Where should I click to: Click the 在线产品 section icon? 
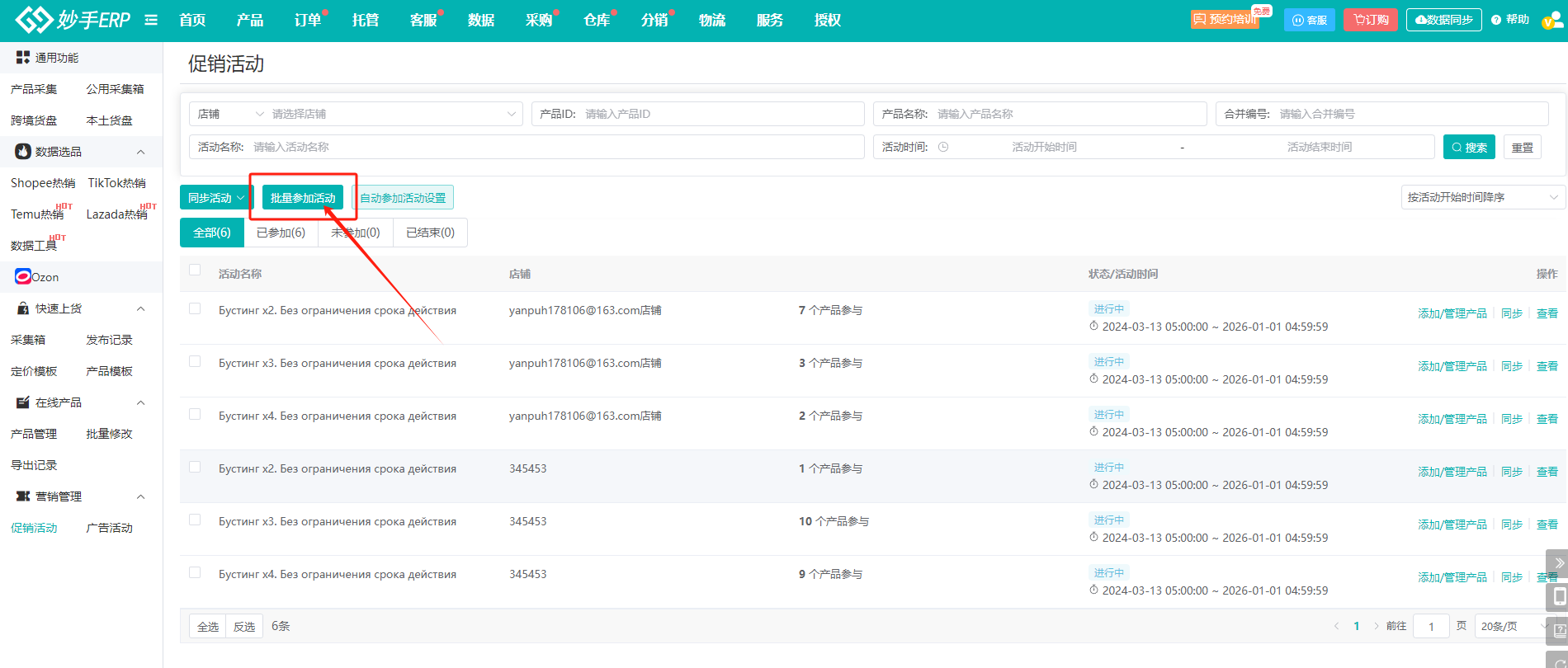point(23,402)
